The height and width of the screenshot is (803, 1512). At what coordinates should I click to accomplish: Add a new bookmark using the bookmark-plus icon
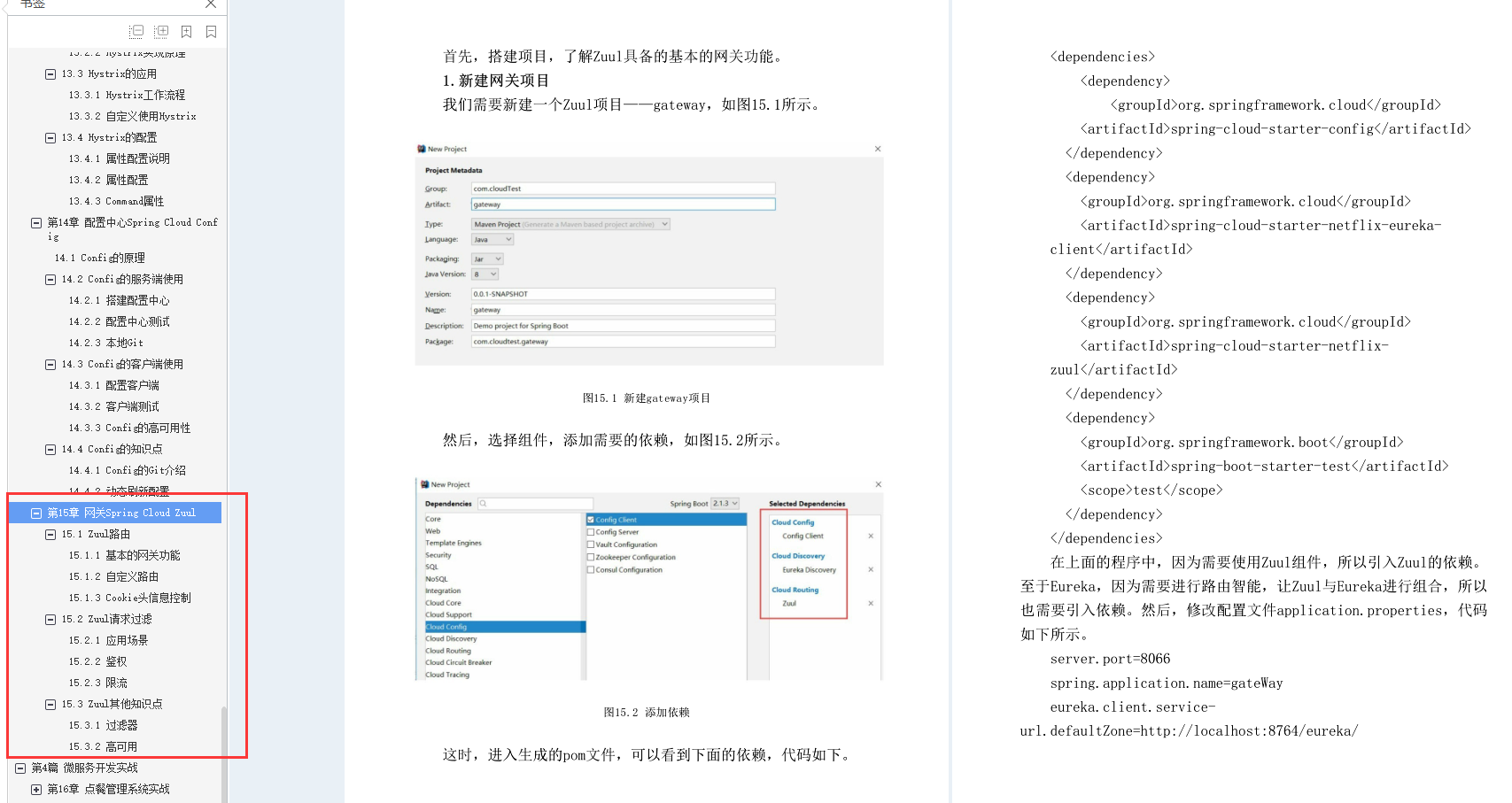[186, 32]
